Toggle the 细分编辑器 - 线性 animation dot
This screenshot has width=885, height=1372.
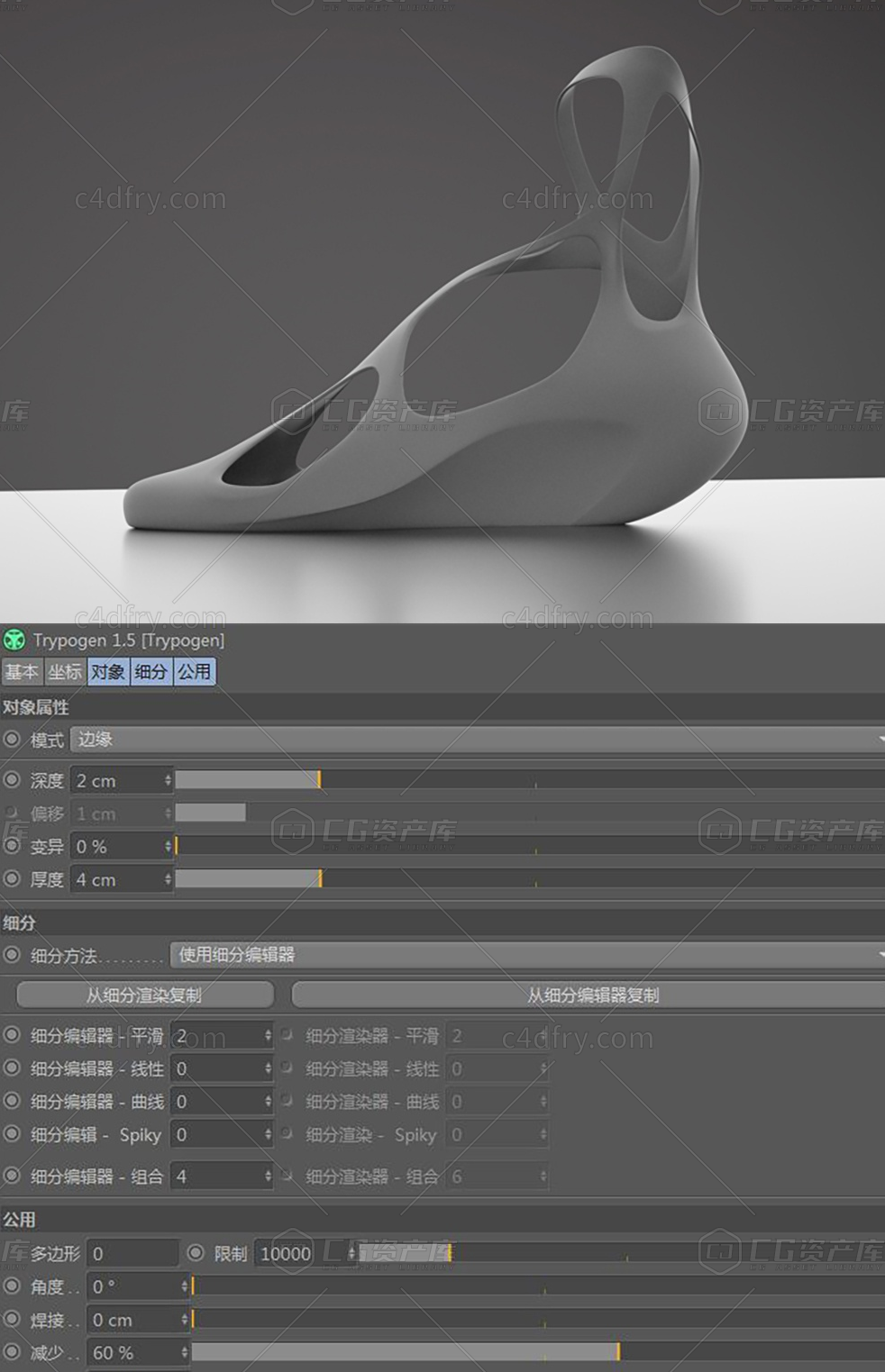point(12,1068)
